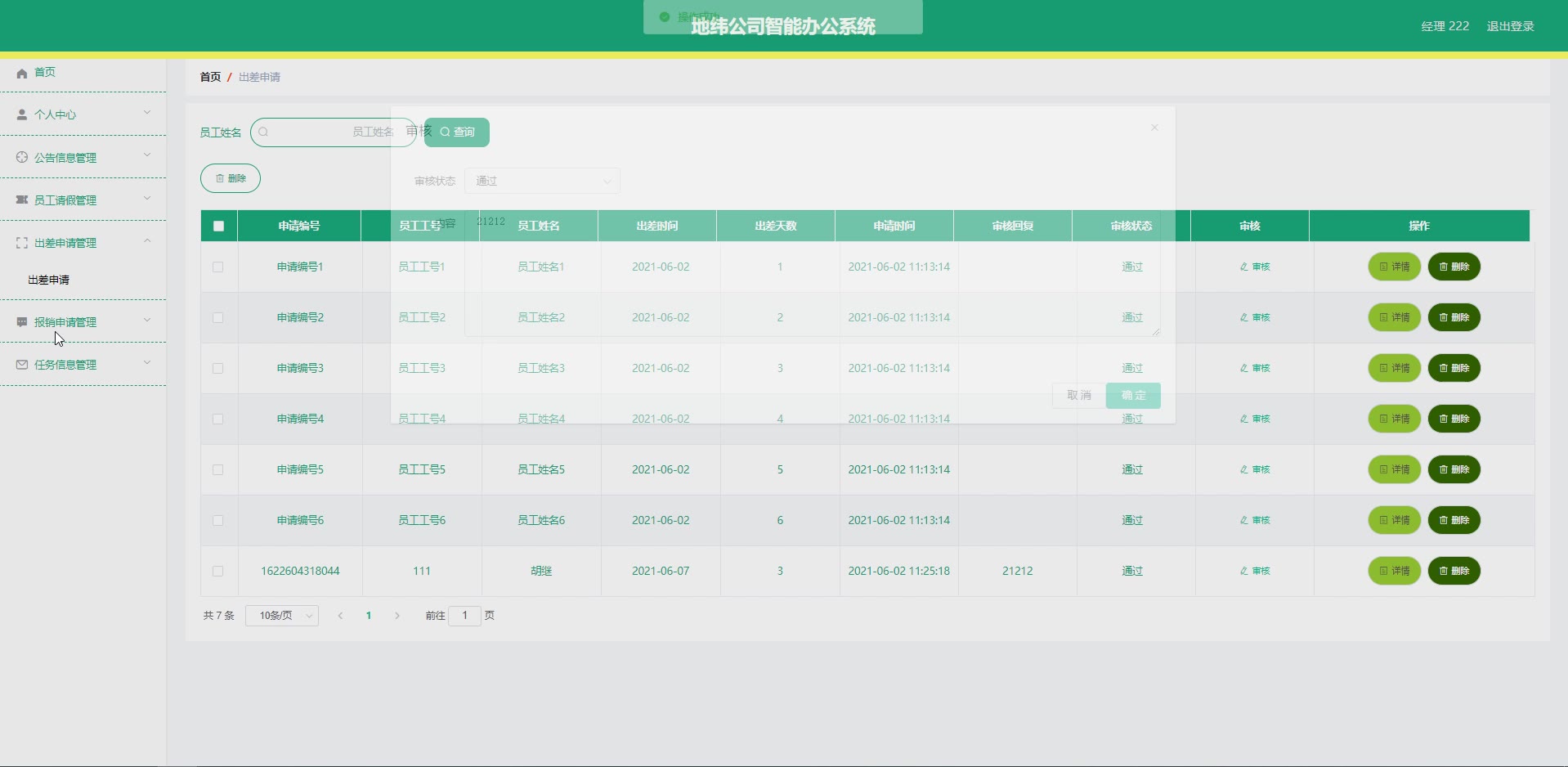Delete the 申请编号6 row with 删除

[1454, 520]
